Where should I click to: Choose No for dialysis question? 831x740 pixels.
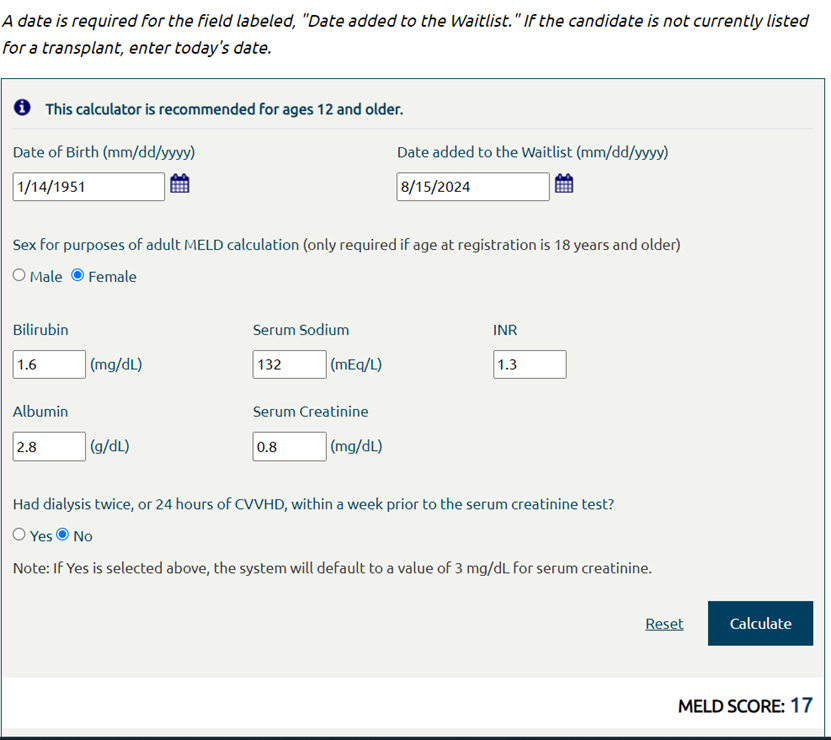tap(63, 535)
